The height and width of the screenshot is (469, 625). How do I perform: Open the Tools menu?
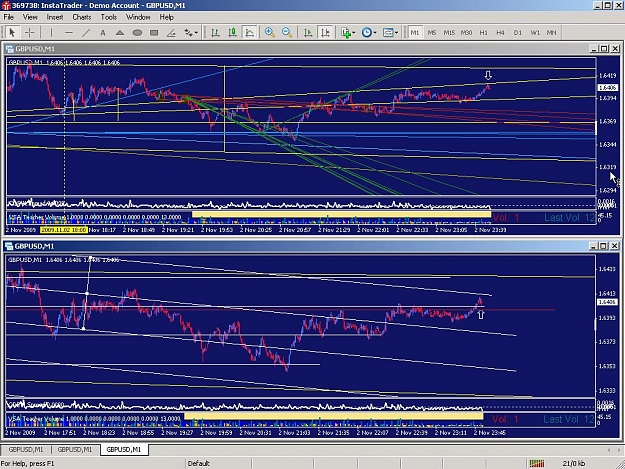point(108,17)
